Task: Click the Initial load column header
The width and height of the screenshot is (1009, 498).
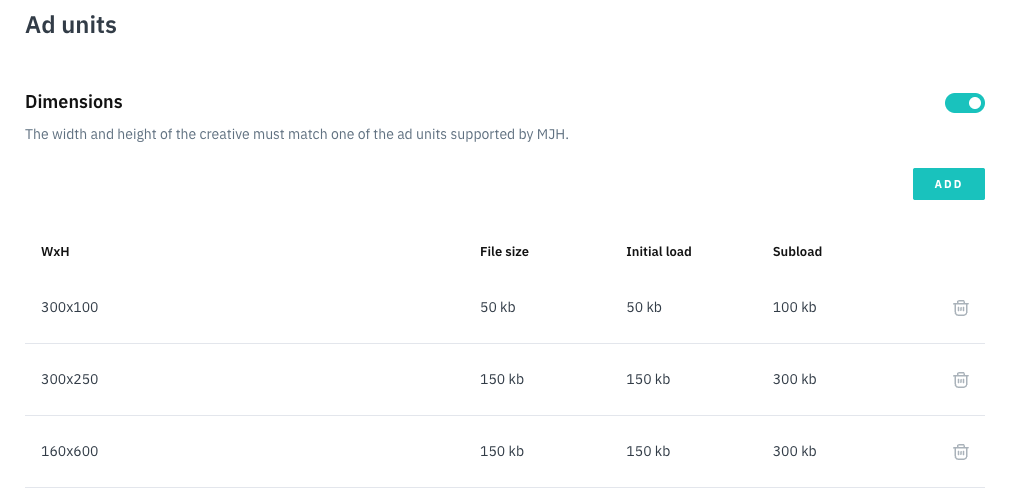Action: [658, 252]
